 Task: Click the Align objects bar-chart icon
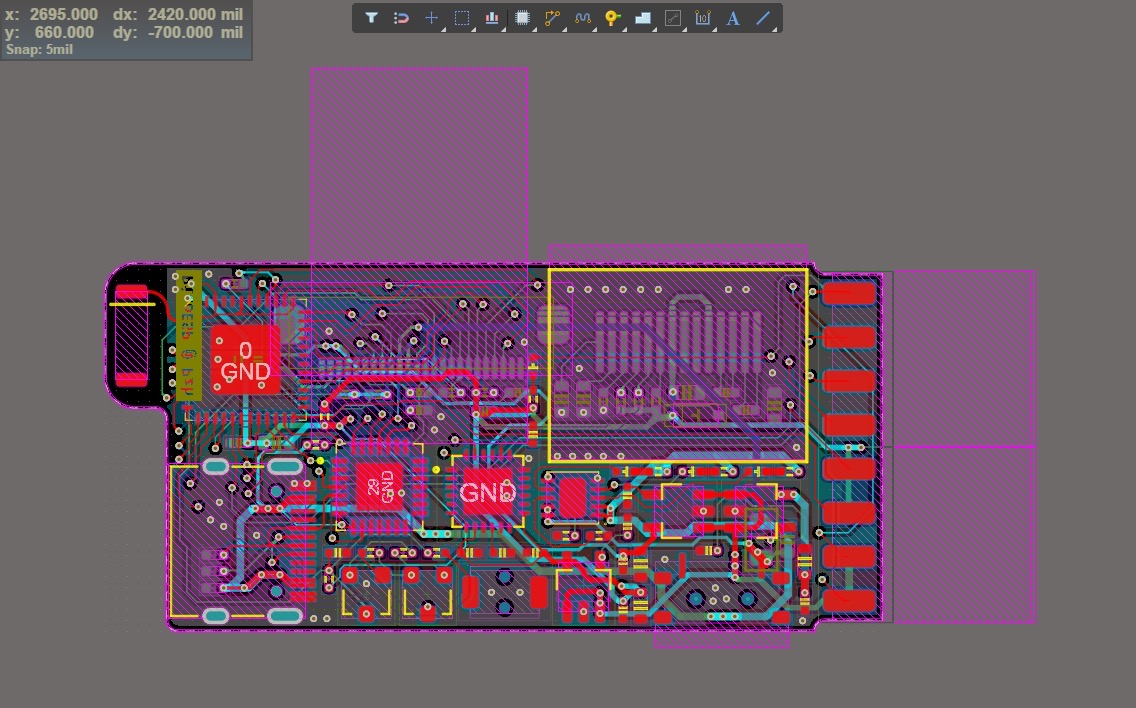492,18
